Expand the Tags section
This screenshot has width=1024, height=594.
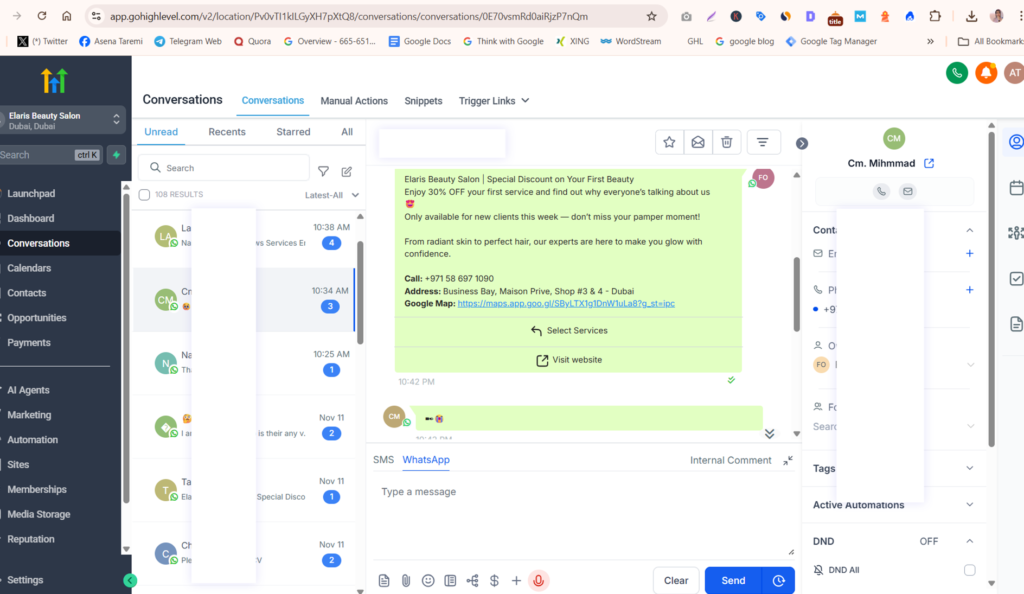coord(969,468)
